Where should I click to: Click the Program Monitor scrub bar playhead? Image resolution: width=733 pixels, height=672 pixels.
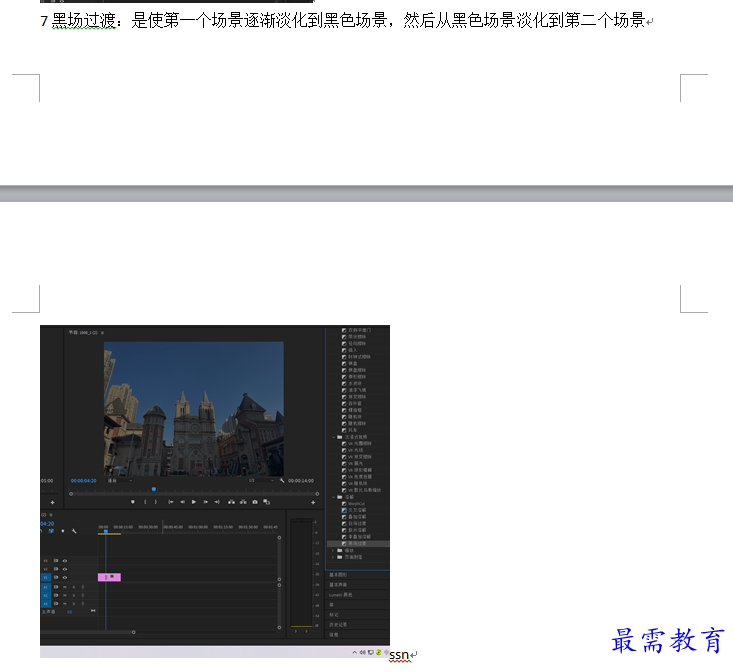point(153,489)
